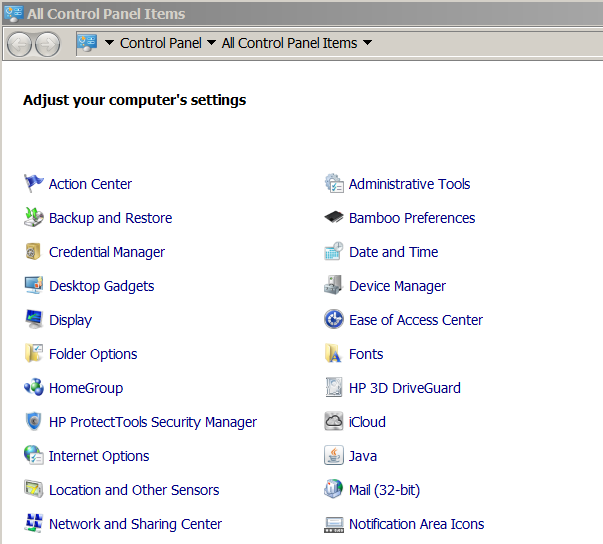Click the HomeGroup spheres icon
This screenshot has width=603, height=544.
pyautogui.click(x=34, y=387)
